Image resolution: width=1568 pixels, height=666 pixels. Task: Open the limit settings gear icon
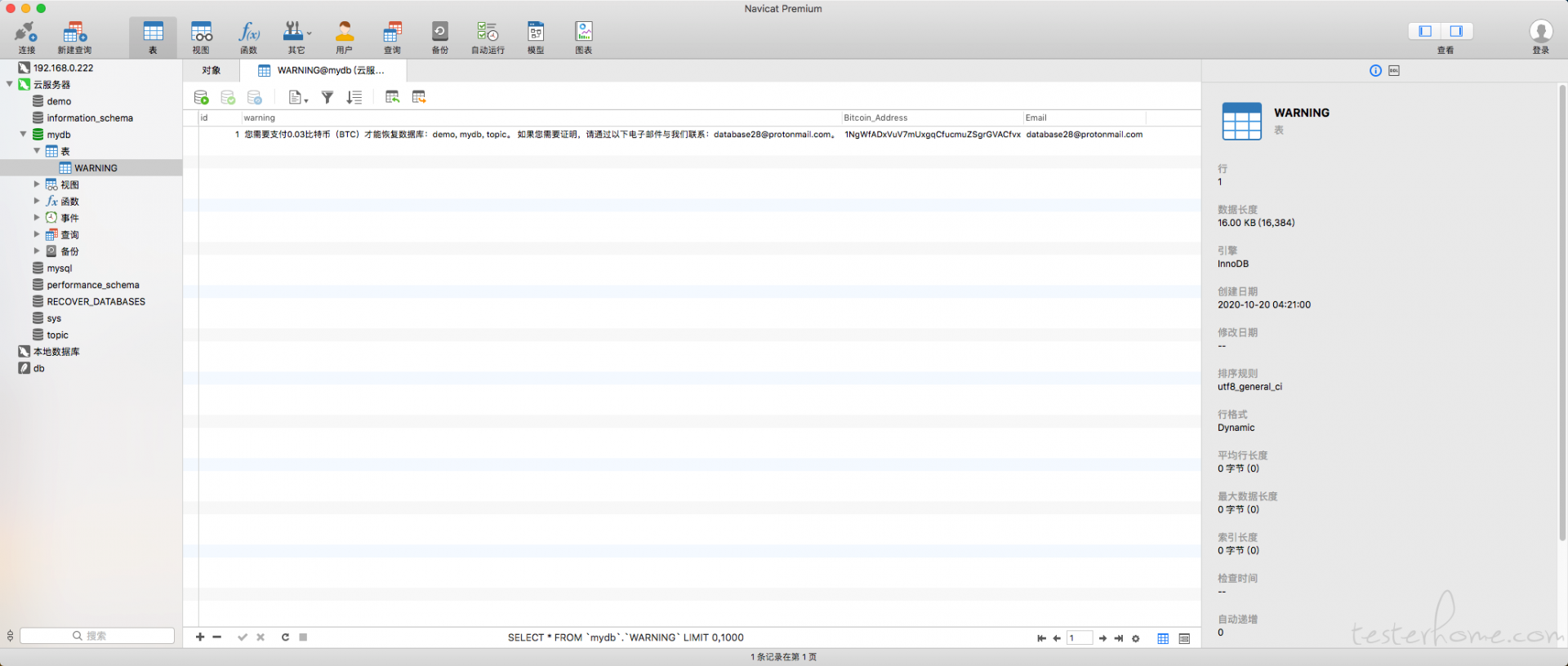[1135, 638]
